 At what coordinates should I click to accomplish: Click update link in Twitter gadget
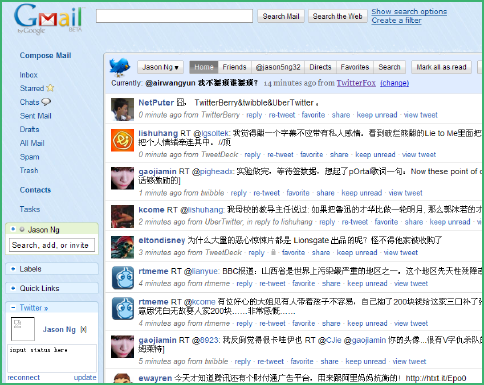[x=85, y=377]
